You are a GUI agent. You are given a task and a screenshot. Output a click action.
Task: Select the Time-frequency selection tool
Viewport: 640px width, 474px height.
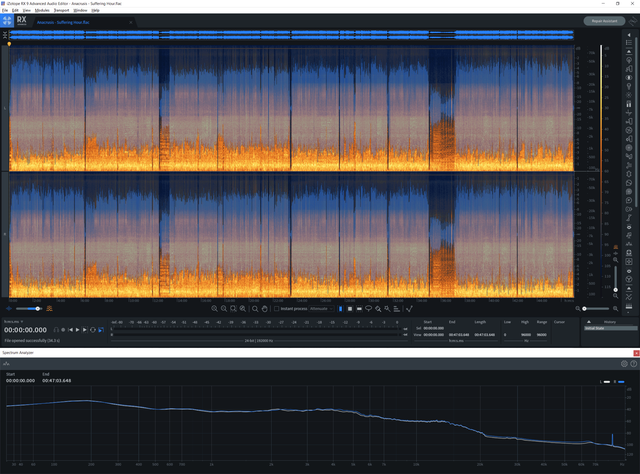[x=350, y=309]
